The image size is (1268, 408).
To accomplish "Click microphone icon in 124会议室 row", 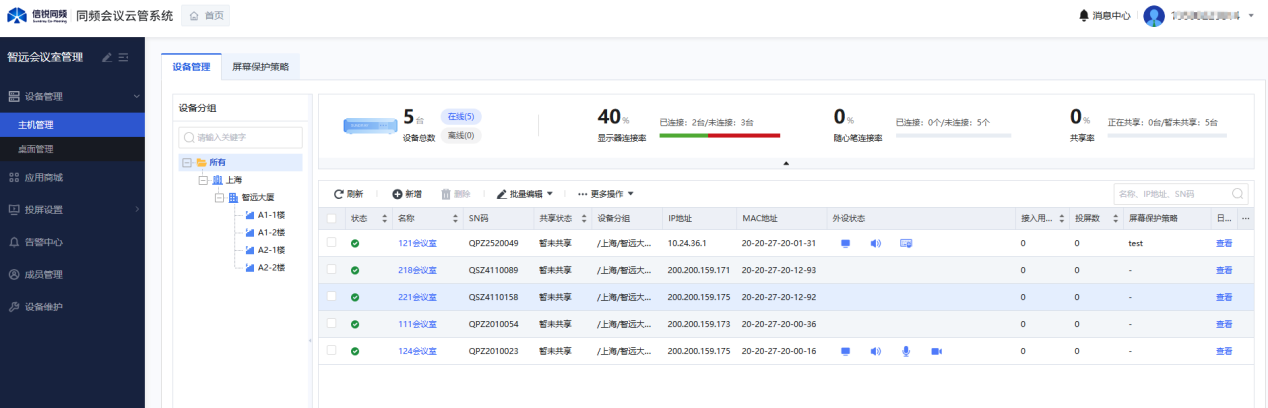I will click(x=906, y=351).
